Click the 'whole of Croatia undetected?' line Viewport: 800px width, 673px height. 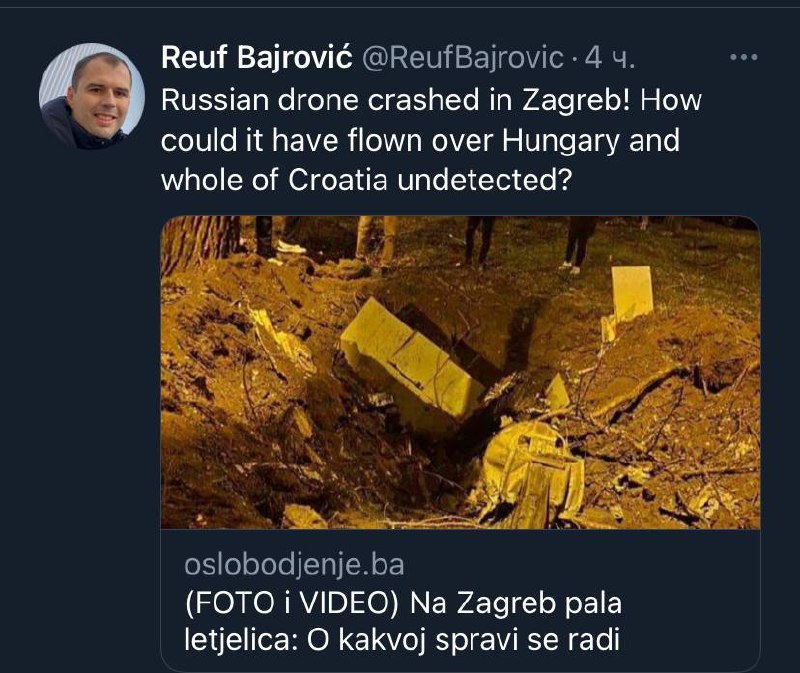click(x=365, y=180)
